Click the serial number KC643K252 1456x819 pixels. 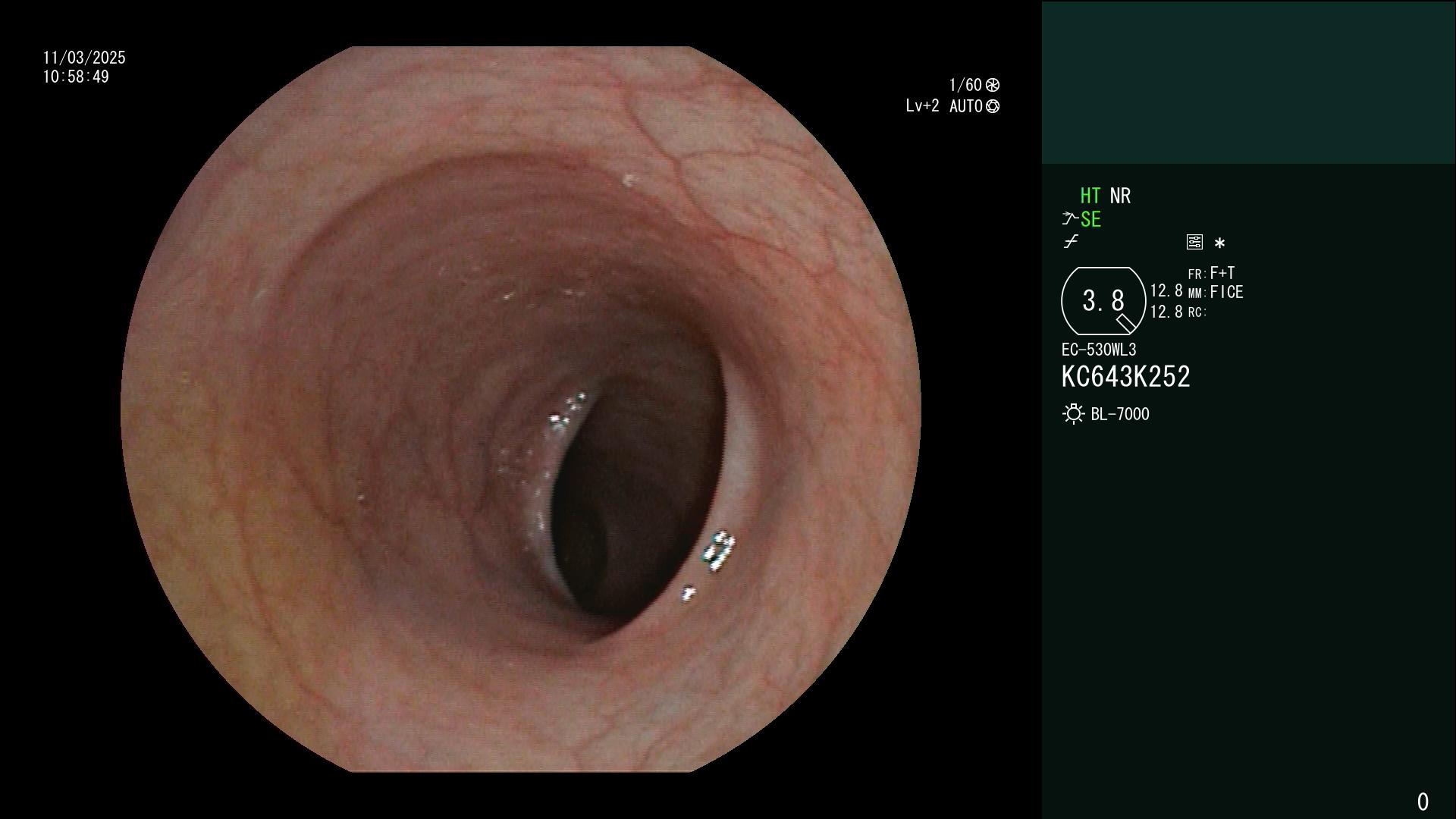tap(1125, 377)
